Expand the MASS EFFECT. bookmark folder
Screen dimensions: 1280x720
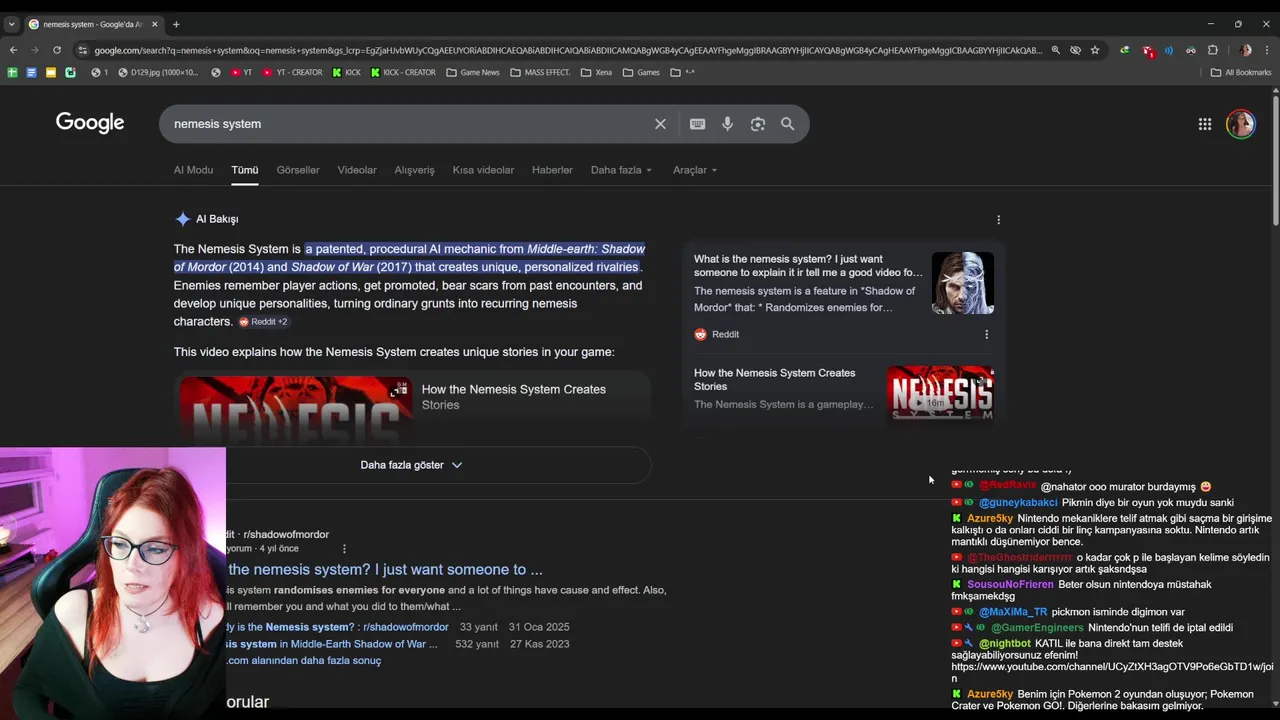coord(540,72)
